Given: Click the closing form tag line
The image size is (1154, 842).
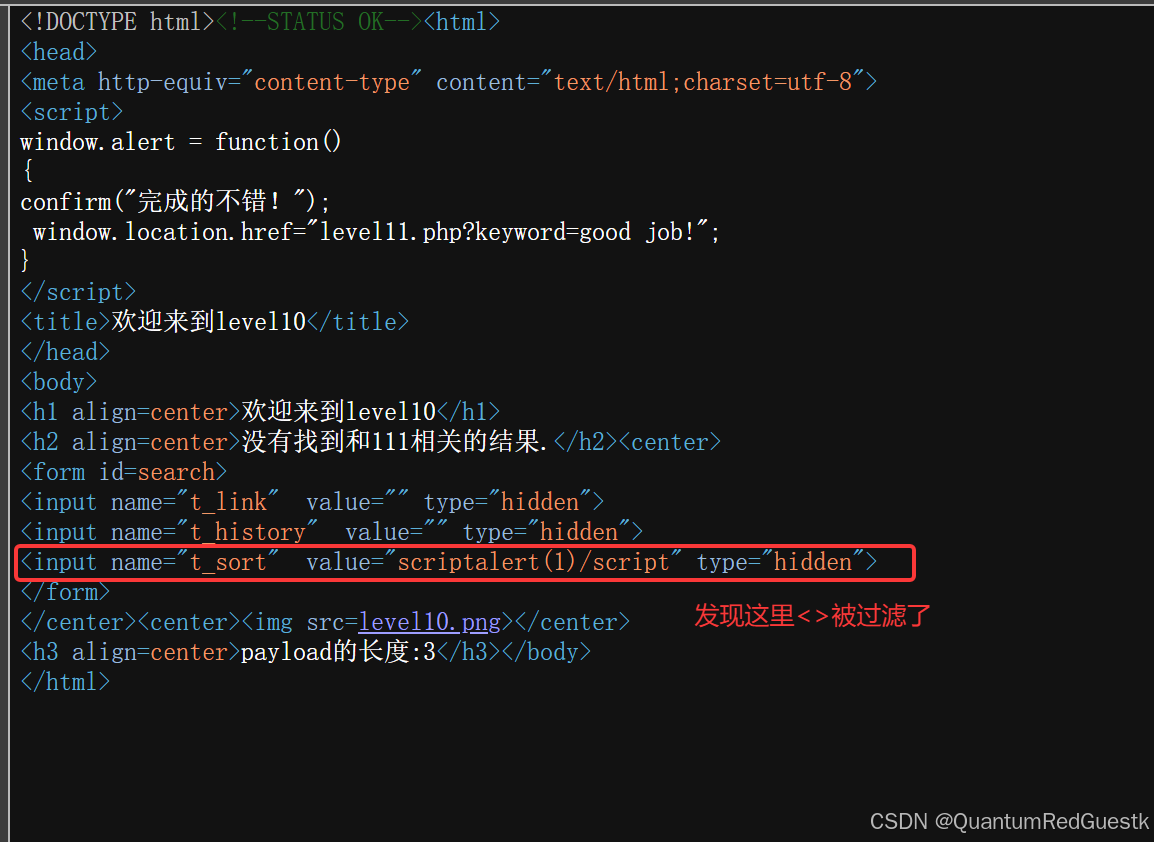Looking at the screenshot, I should click(x=66, y=592).
